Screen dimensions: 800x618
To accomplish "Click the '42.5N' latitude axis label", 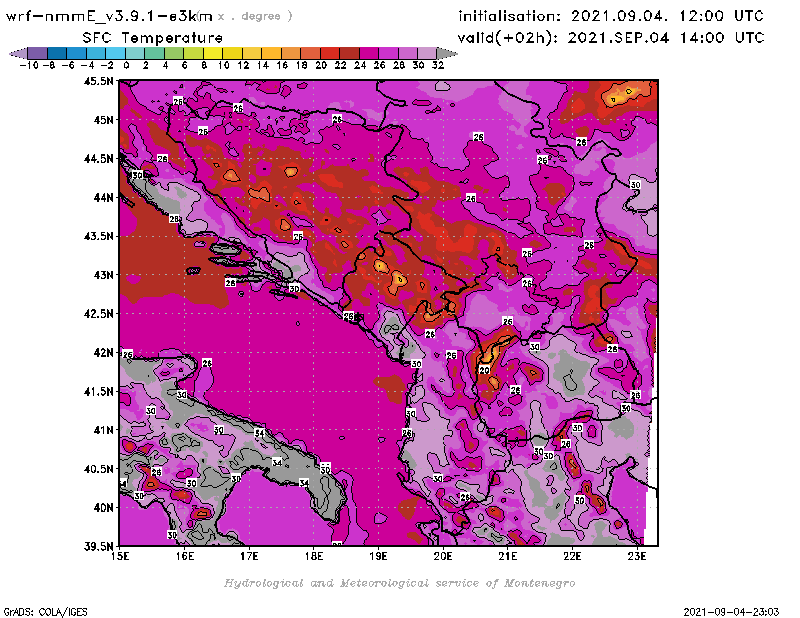I will point(98,314).
